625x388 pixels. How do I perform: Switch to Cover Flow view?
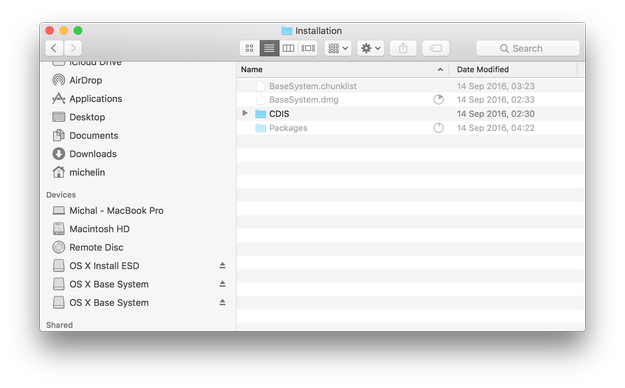point(308,48)
